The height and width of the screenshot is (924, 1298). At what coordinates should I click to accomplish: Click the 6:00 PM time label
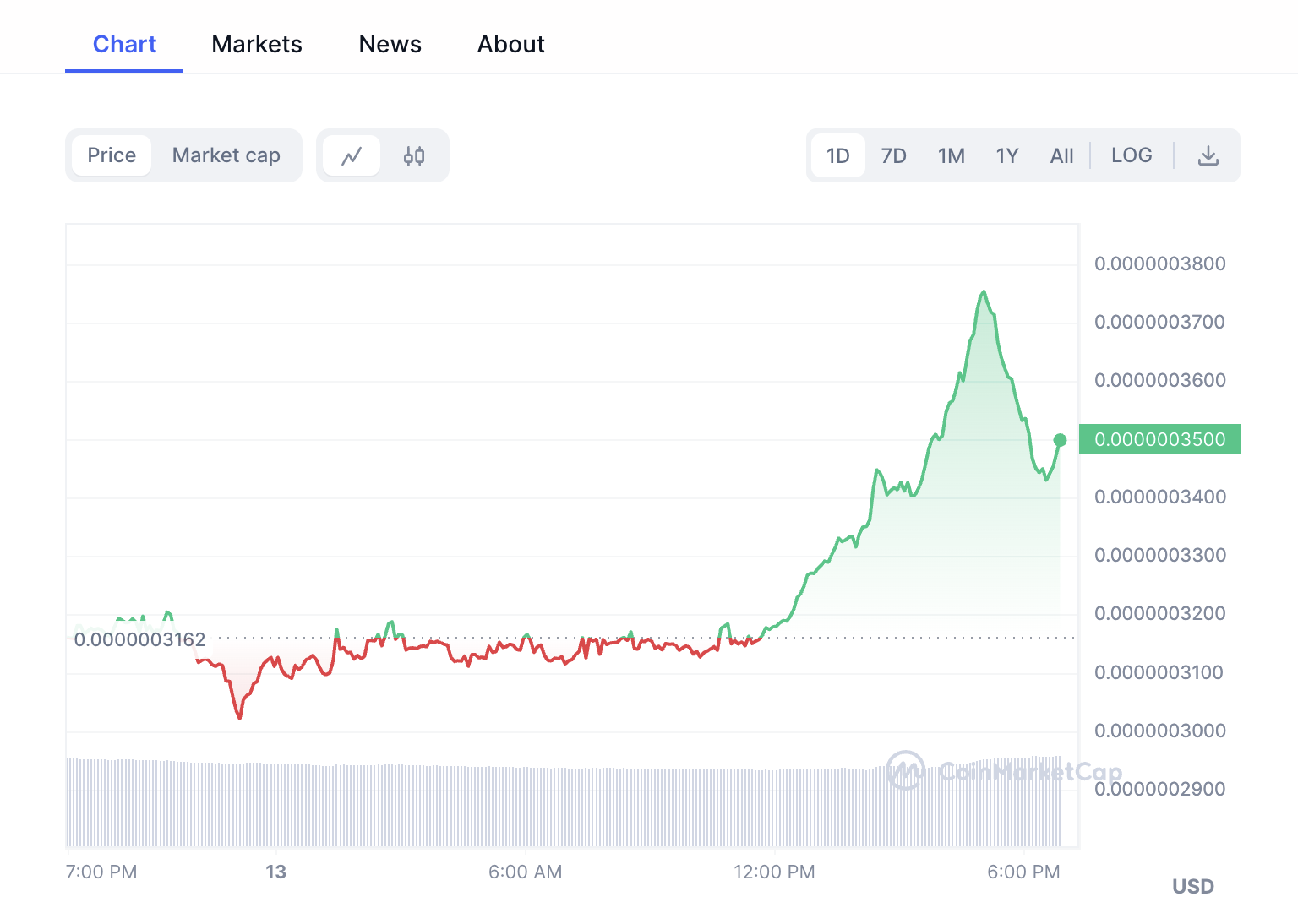tap(1024, 872)
